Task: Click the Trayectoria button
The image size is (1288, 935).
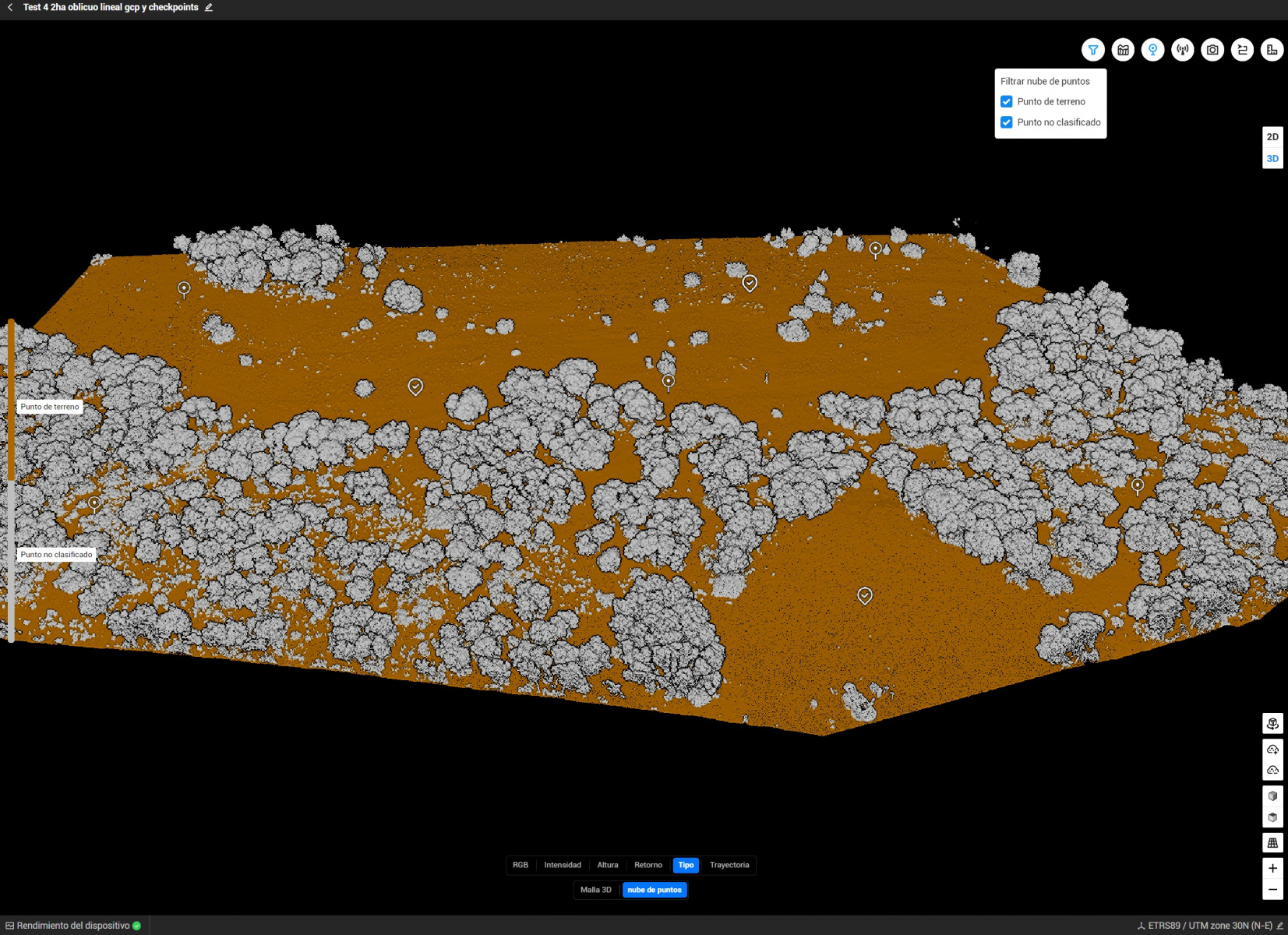Action: [729, 865]
